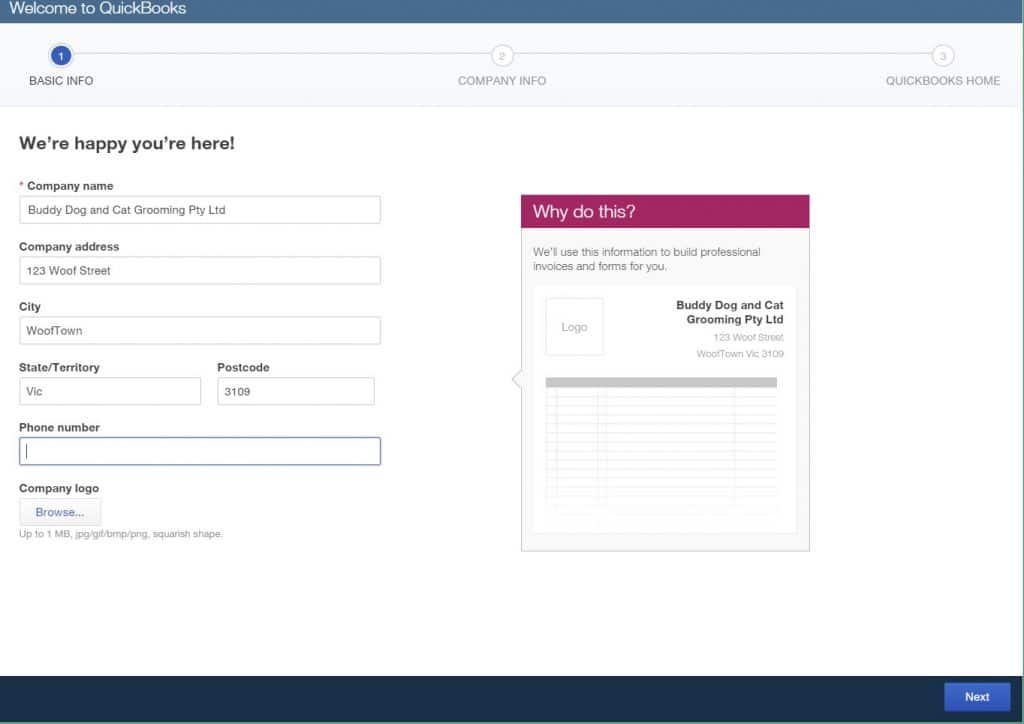Viewport: 1024px width, 724px height.
Task: Click the 'Welcome to QuickBooks' title text
Action: tap(97, 8)
